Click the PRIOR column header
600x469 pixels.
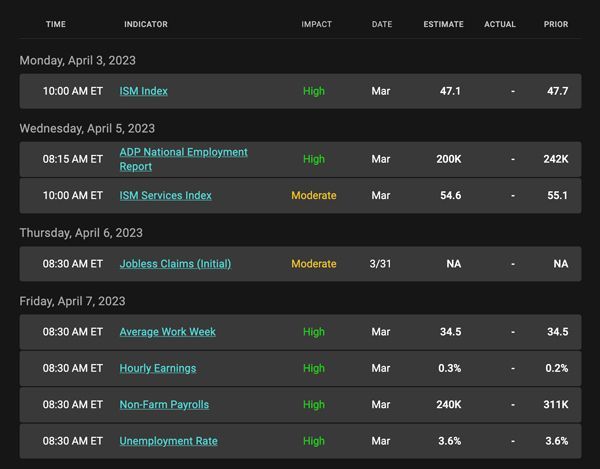[556, 24]
